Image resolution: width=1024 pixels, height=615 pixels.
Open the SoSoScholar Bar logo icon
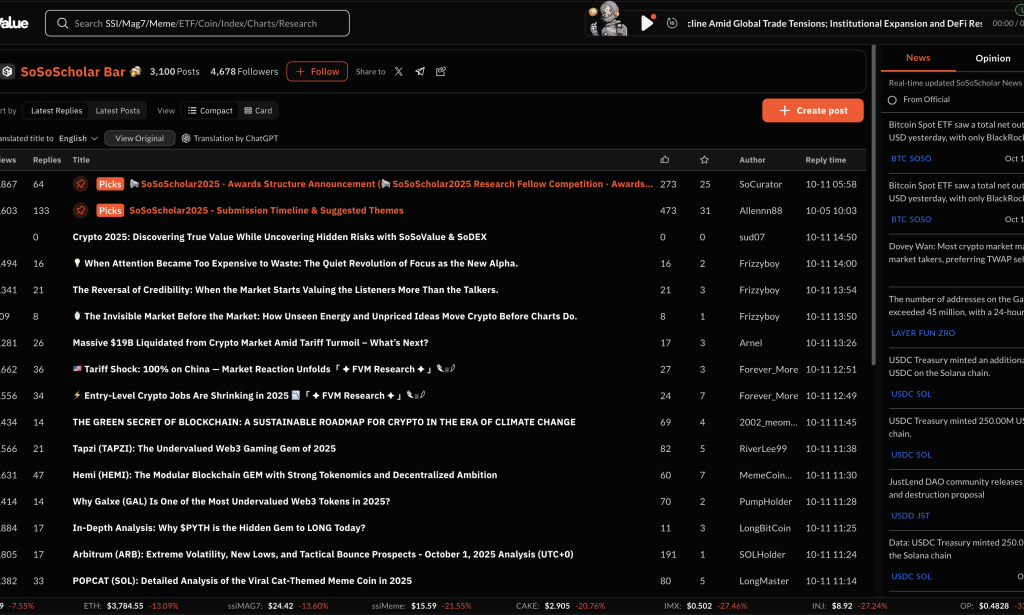[x=7, y=72]
